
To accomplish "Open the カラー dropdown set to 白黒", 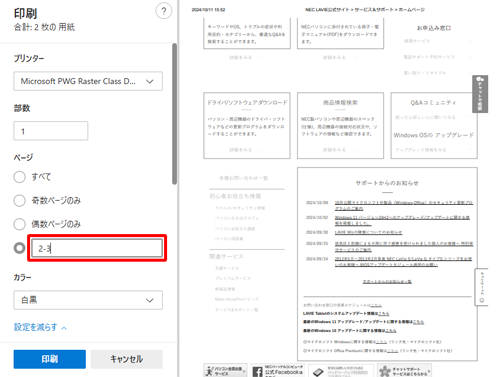I will (88, 300).
